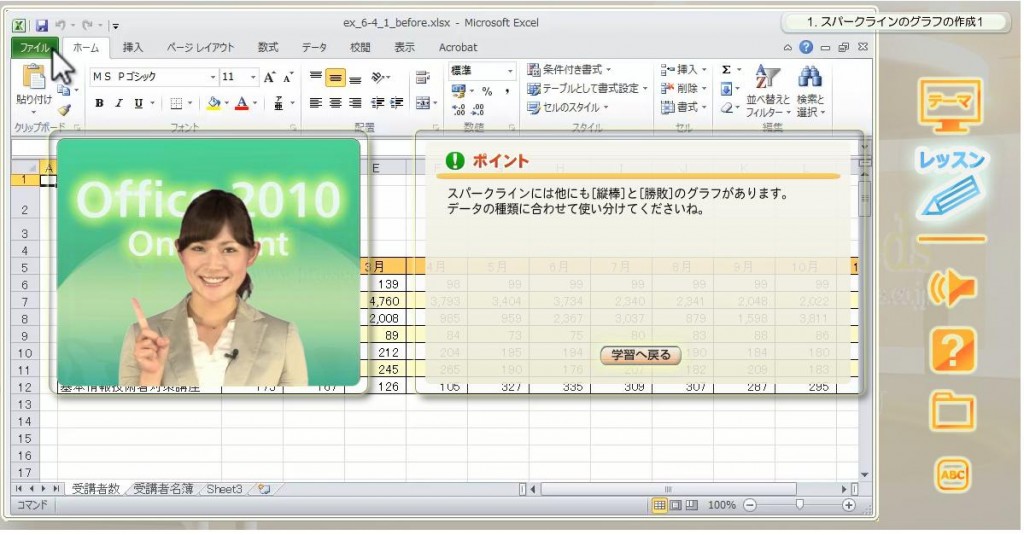
Task: Click the Decrease Font Size icon
Action: [x=287, y=77]
